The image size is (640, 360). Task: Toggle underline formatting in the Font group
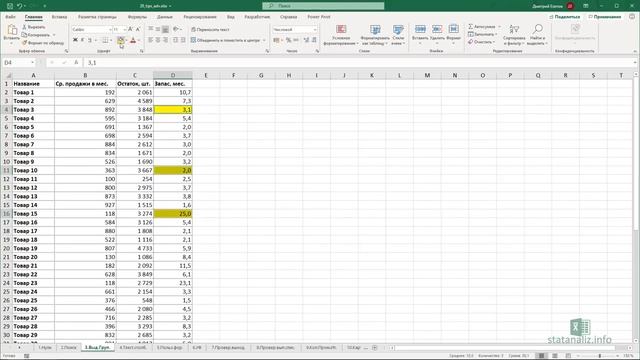point(90,40)
